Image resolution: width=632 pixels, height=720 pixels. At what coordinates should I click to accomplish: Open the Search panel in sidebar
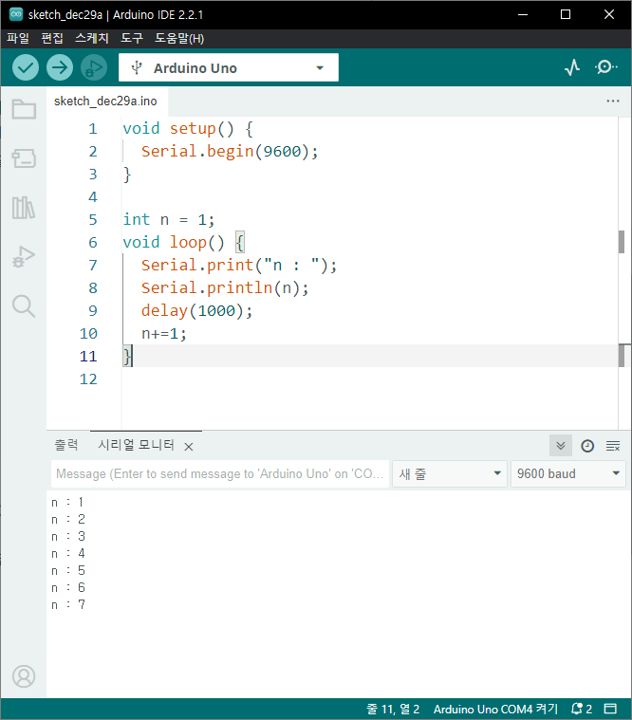[24, 306]
